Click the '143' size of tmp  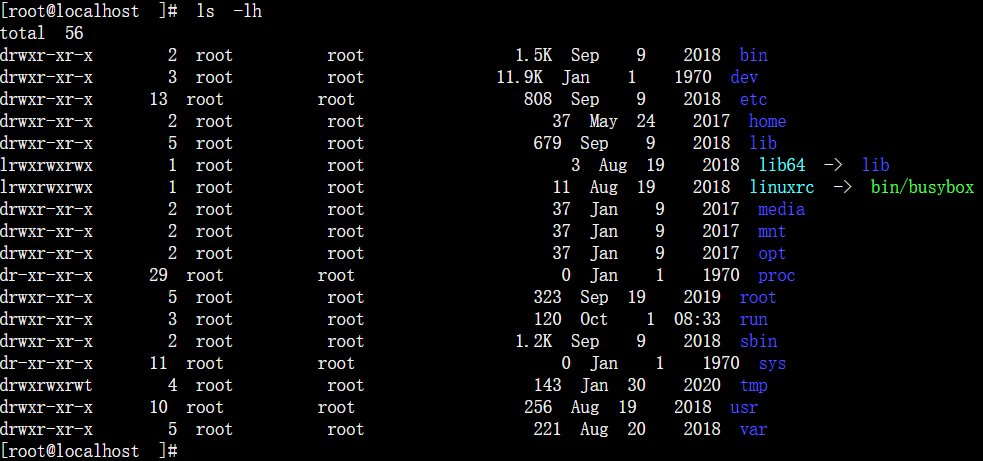pyautogui.click(x=547, y=385)
